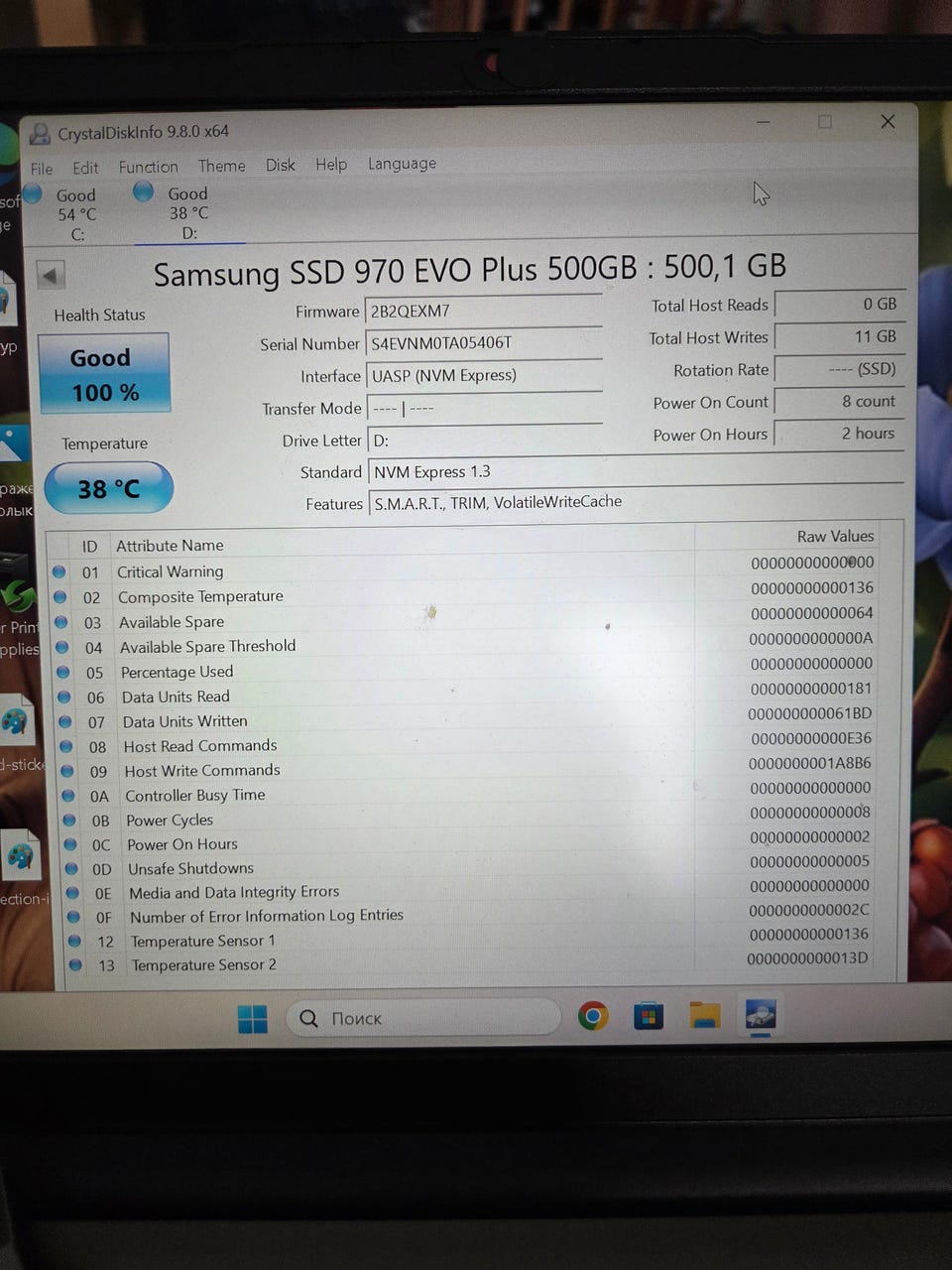Click raw value 000000000061BD
This screenshot has width=952, height=1270.
tap(809, 713)
